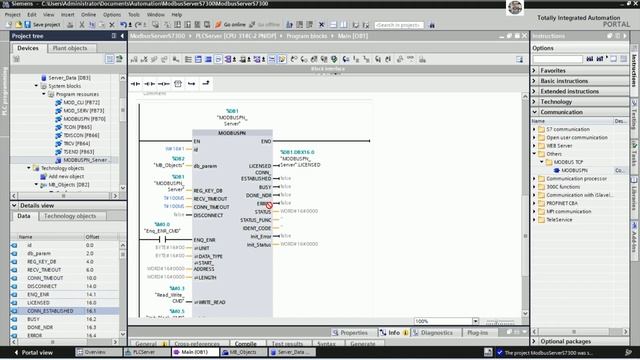Viewport: 640px width, 360px height.
Task: Select TCON [FB65] in project tree
Action: coord(78,127)
